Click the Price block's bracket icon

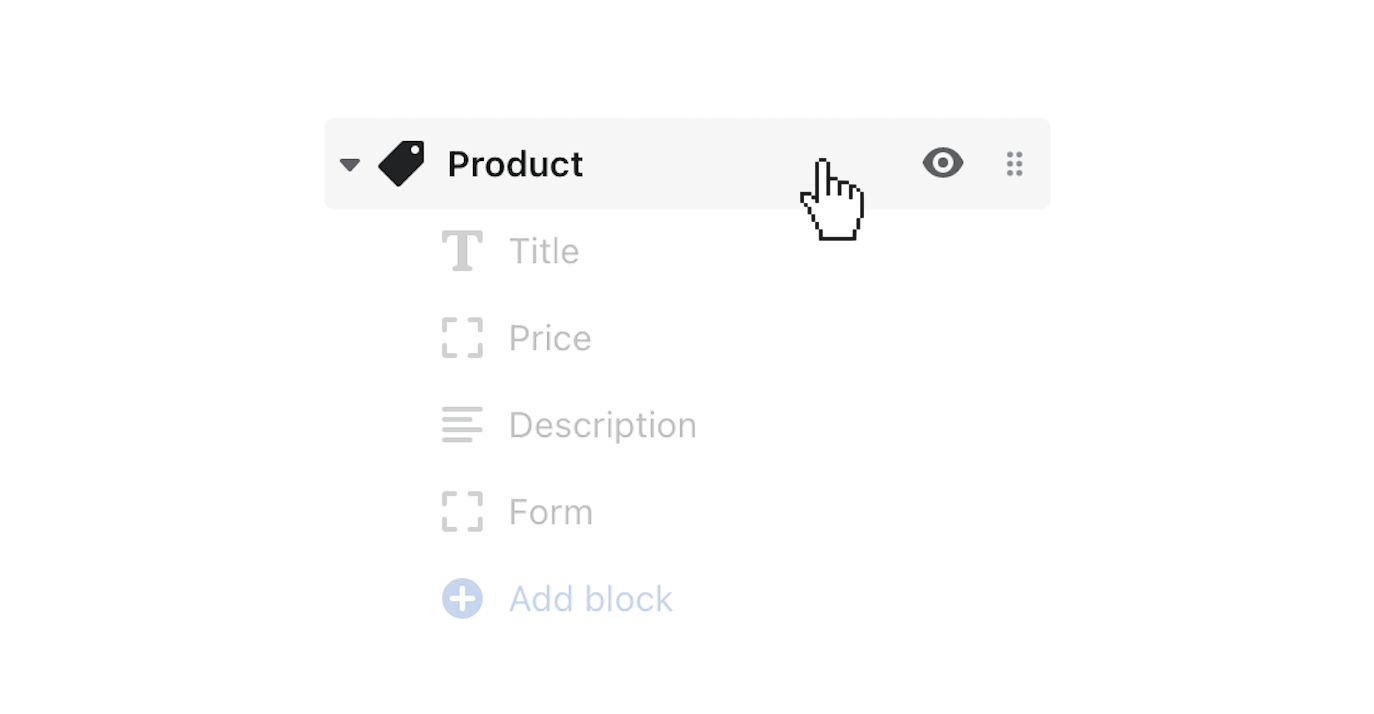[461, 338]
